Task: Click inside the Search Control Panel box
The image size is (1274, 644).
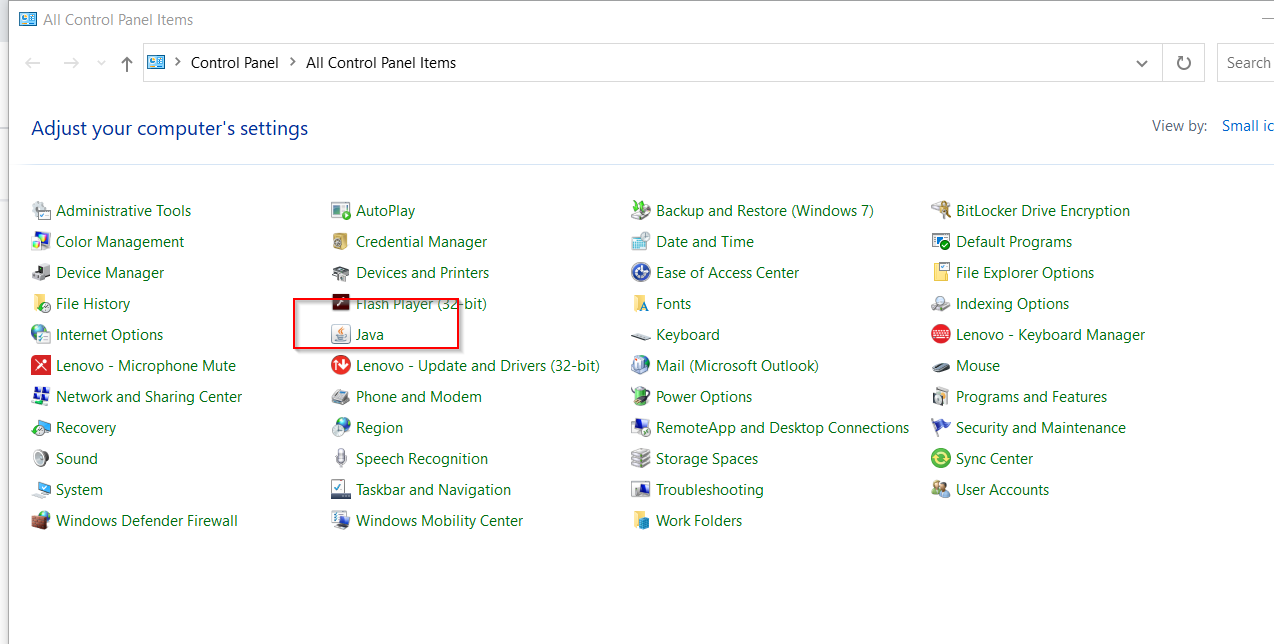Action: pos(1248,63)
